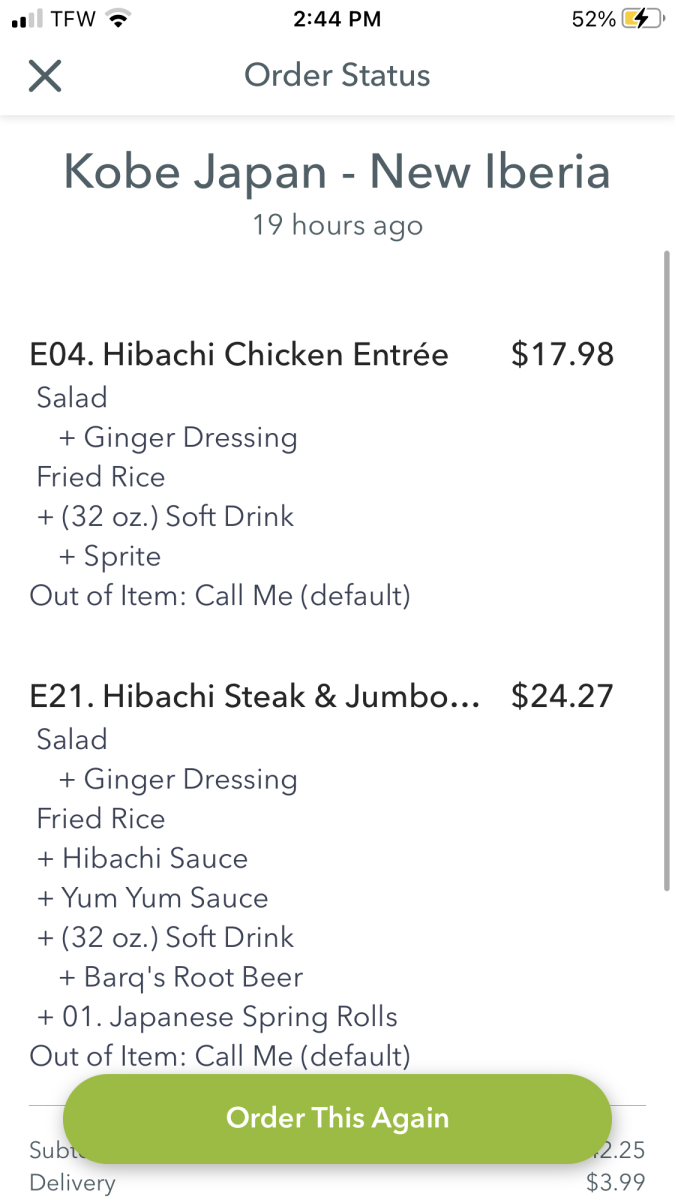The image size is (675, 1200).
Task: Select the E04. Hibachi Chicken Entrée item
Action: [x=239, y=354]
